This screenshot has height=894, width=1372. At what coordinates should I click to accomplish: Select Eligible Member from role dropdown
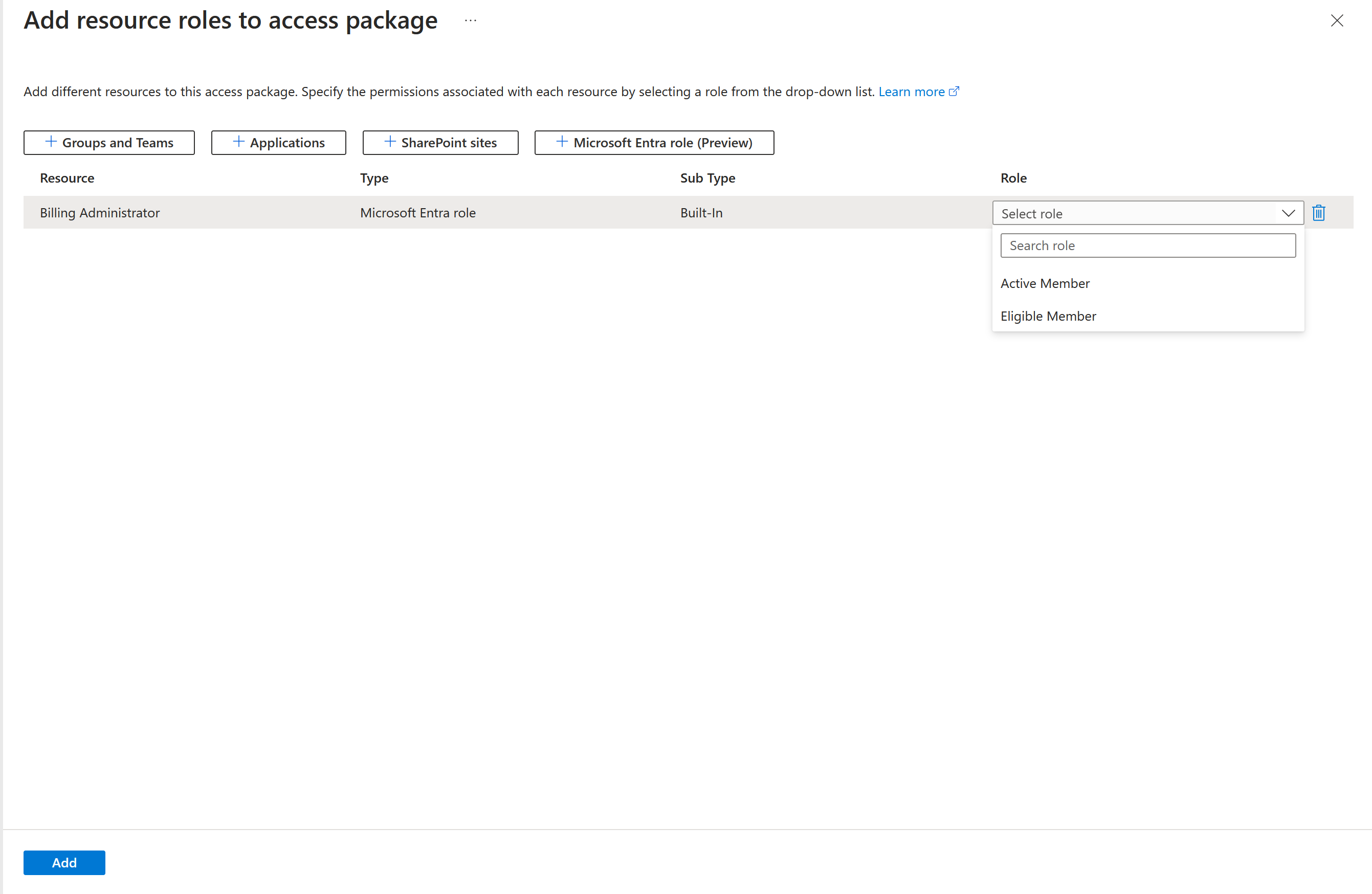(1048, 316)
